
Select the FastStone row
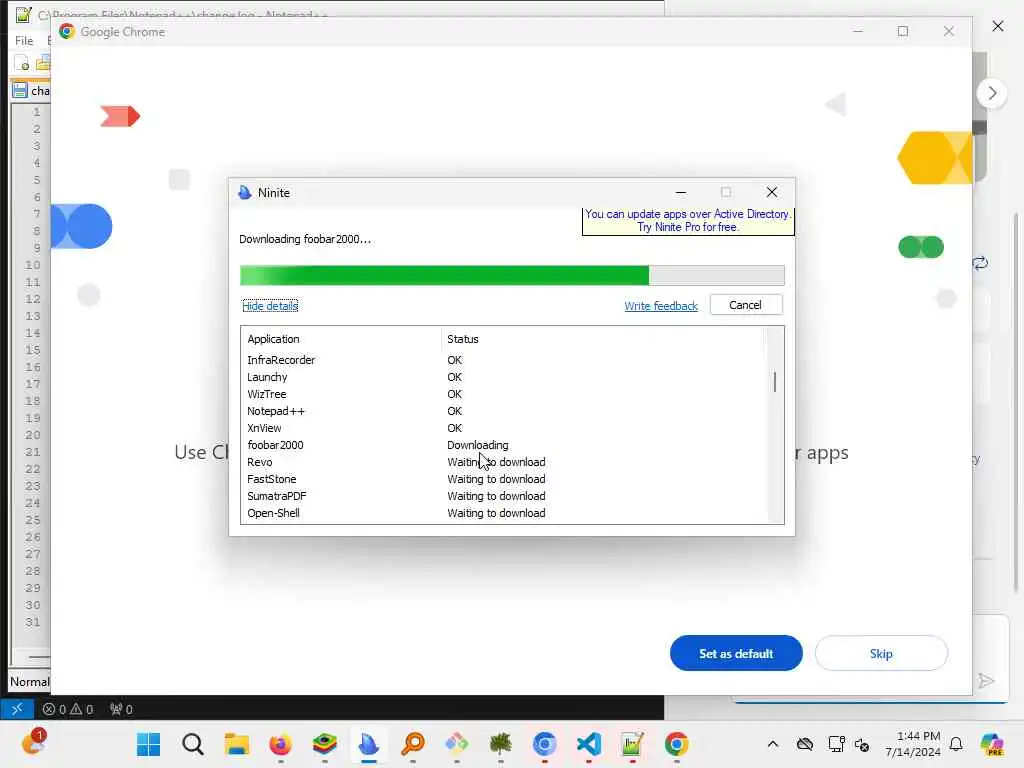click(x=503, y=479)
